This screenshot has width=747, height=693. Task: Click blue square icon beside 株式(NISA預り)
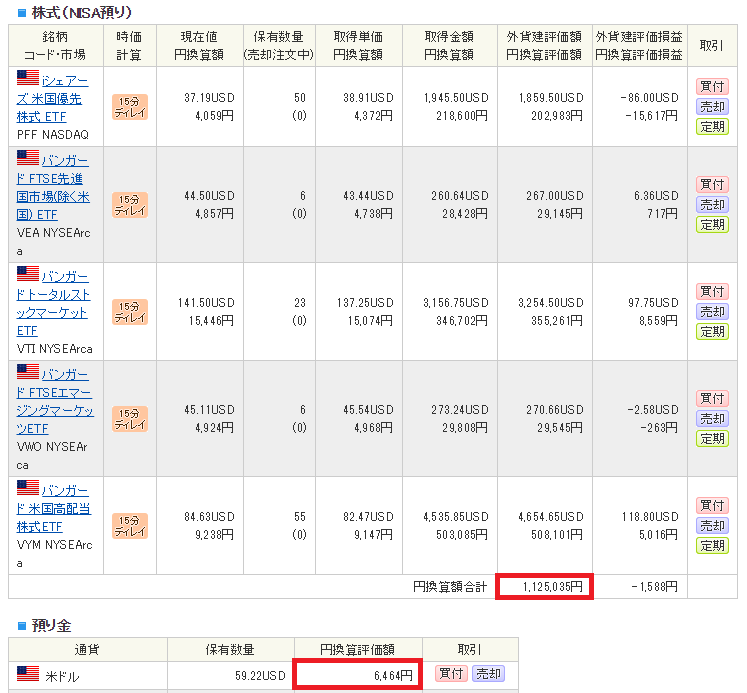coord(21,13)
